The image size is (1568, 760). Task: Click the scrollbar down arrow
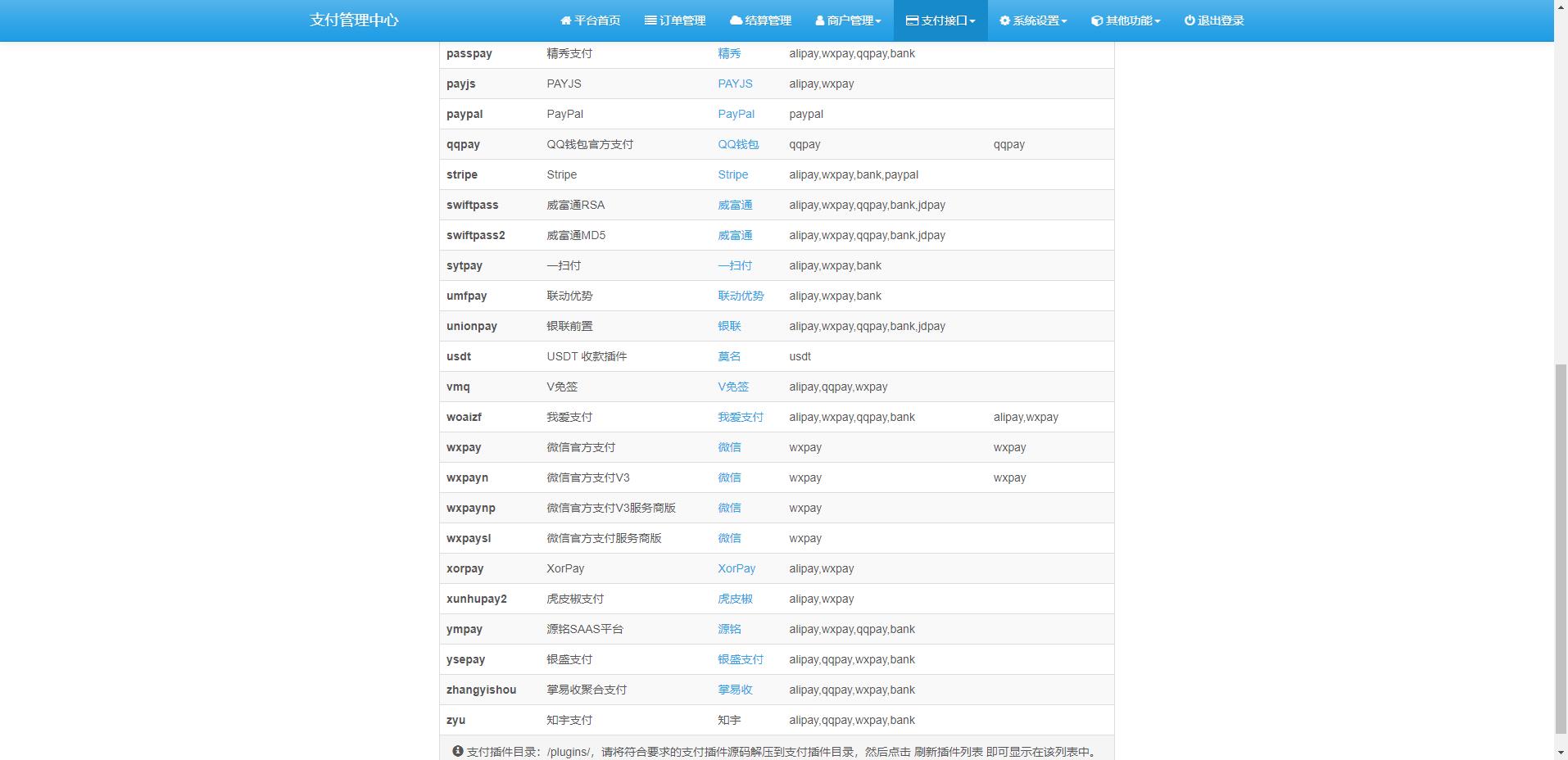pyautogui.click(x=1561, y=753)
